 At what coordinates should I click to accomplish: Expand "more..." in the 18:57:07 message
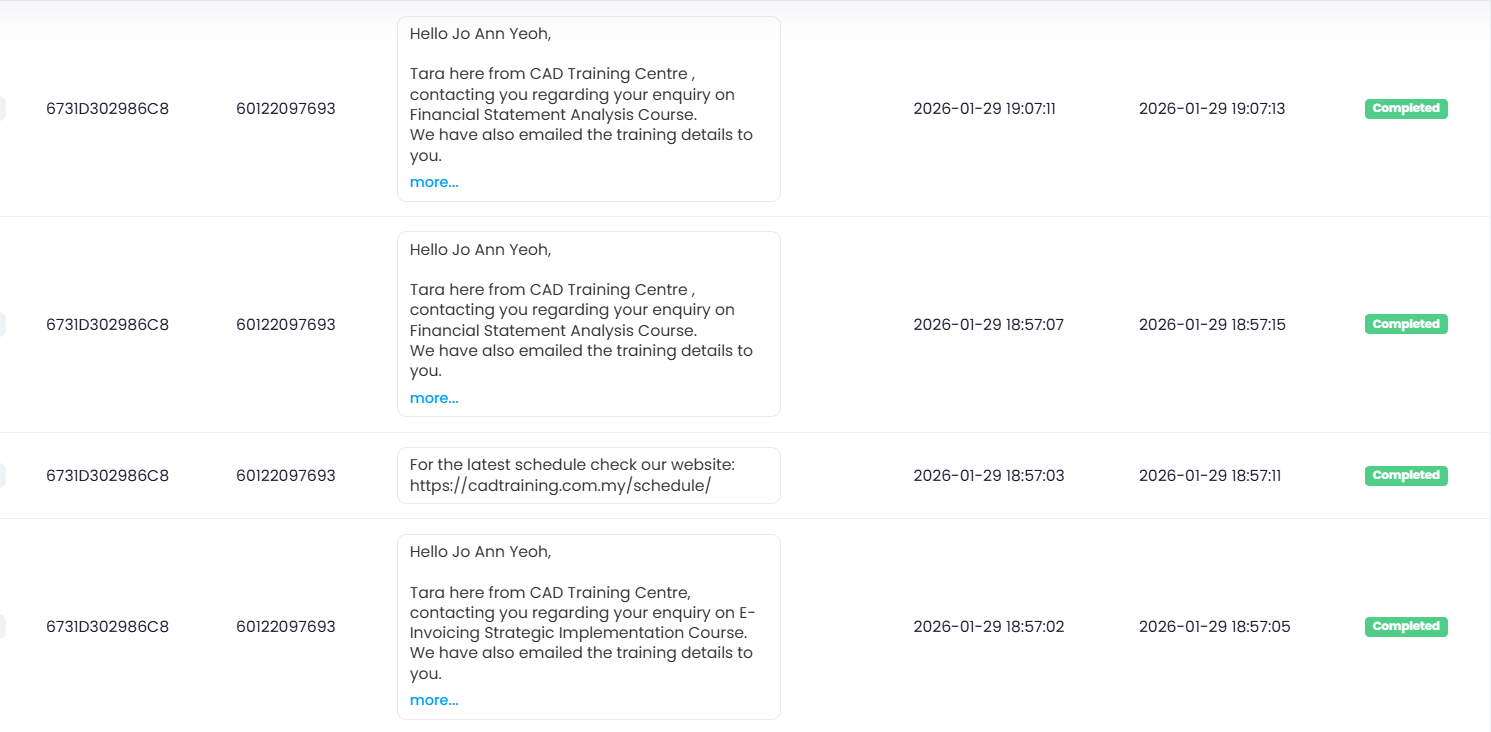click(434, 399)
